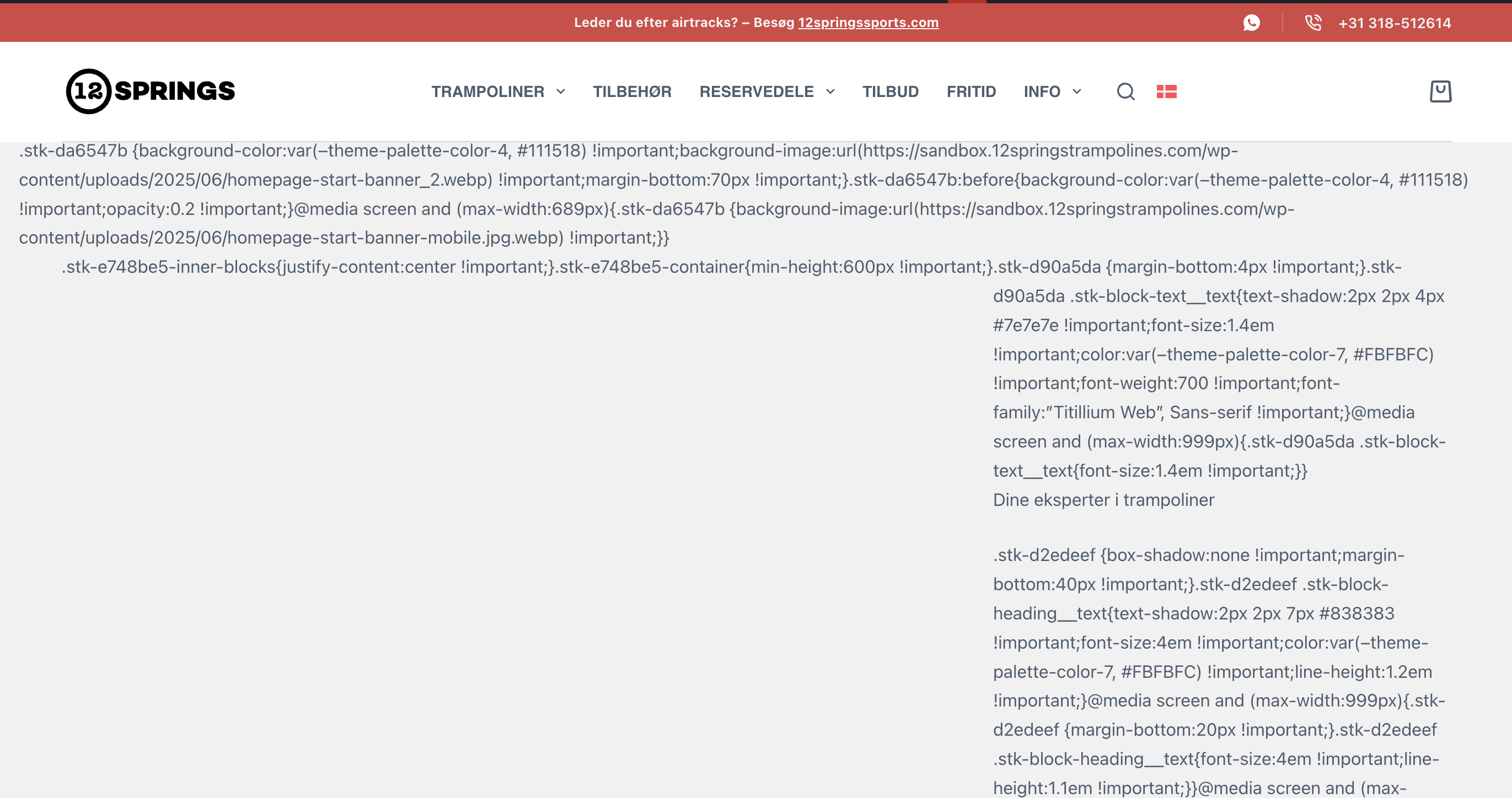Viewport: 1512px width, 798px height.
Task: Go to the Fritid page
Action: click(972, 91)
